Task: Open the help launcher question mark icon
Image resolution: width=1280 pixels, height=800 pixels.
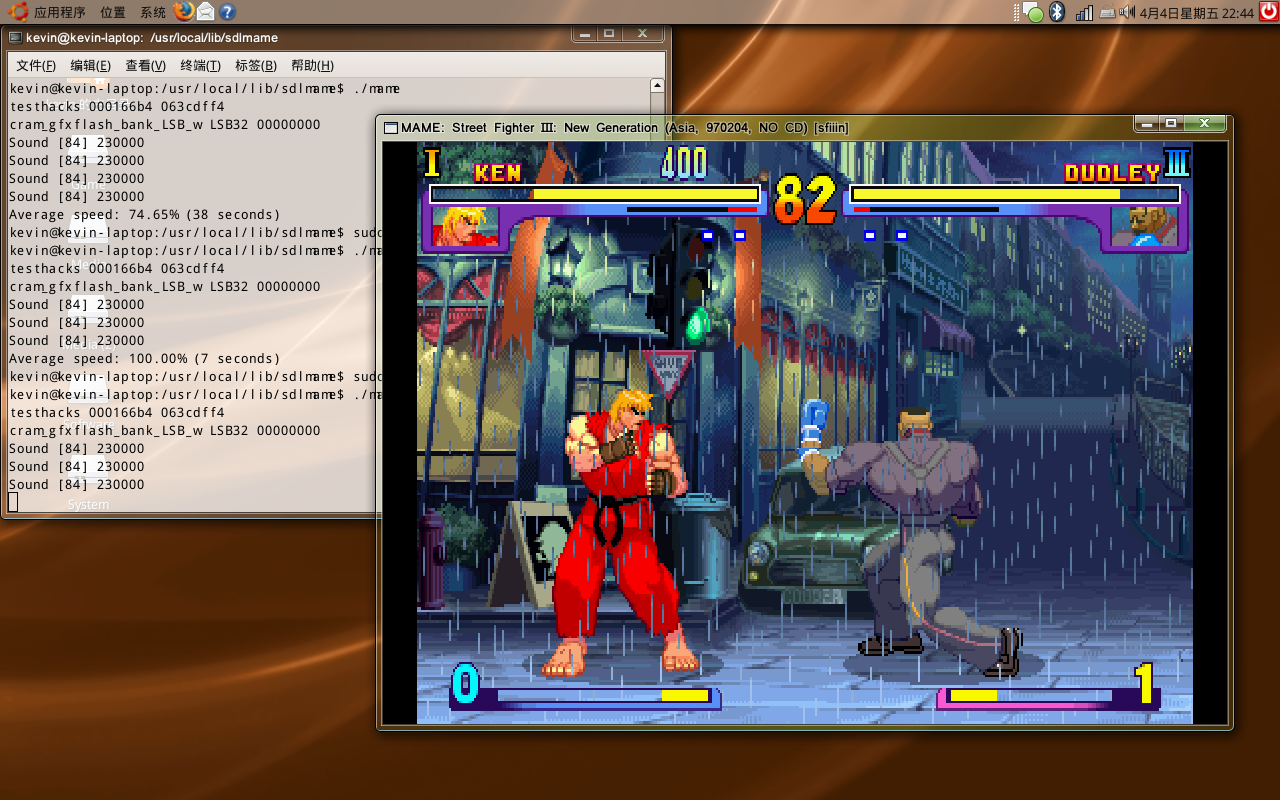Action: (227, 12)
